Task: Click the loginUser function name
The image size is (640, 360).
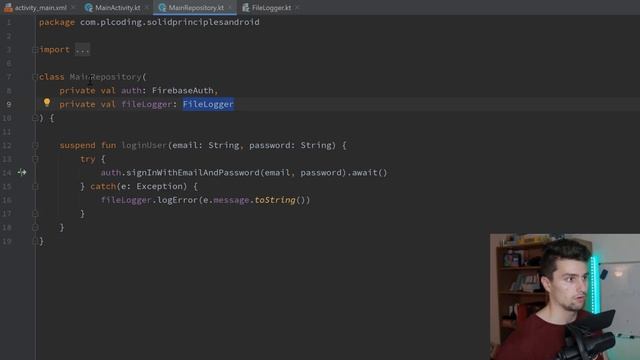Action: coord(144,145)
